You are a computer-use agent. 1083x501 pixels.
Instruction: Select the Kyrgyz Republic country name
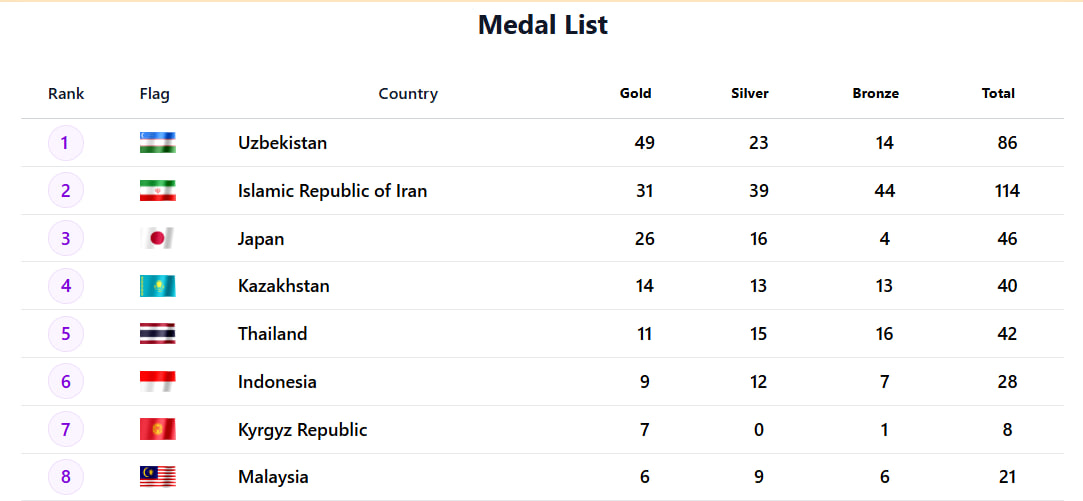[x=302, y=430]
